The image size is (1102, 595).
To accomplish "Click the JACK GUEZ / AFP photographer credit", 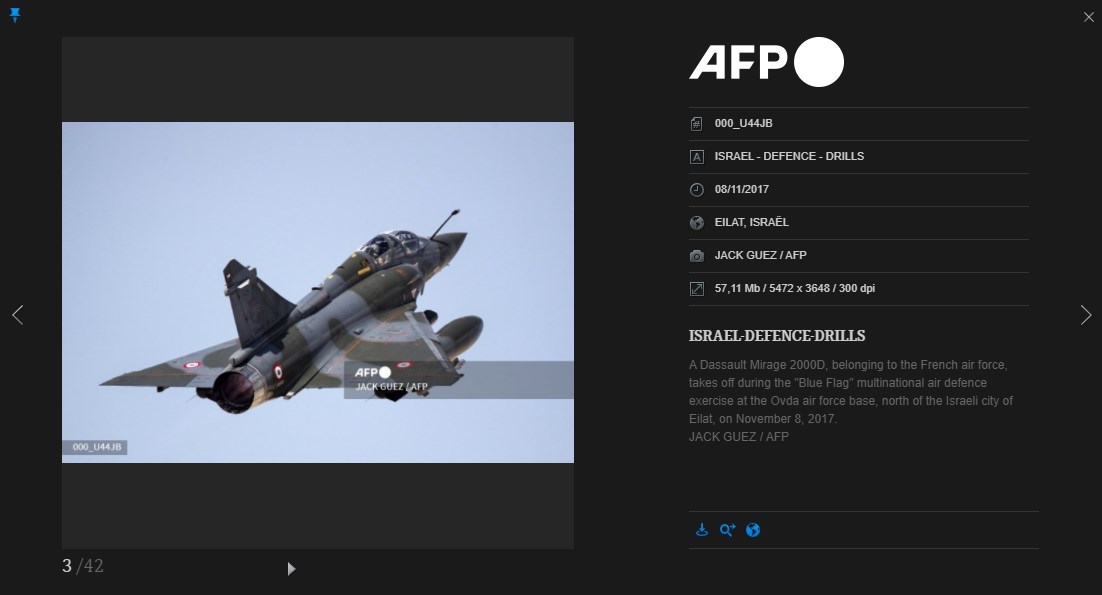I will tap(760, 256).
